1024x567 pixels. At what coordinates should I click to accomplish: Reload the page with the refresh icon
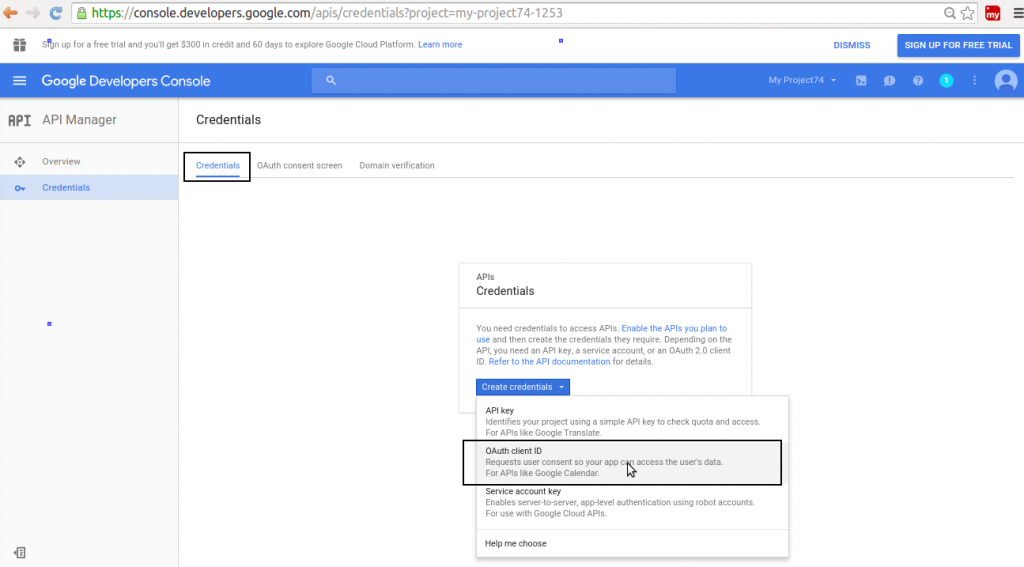point(55,14)
